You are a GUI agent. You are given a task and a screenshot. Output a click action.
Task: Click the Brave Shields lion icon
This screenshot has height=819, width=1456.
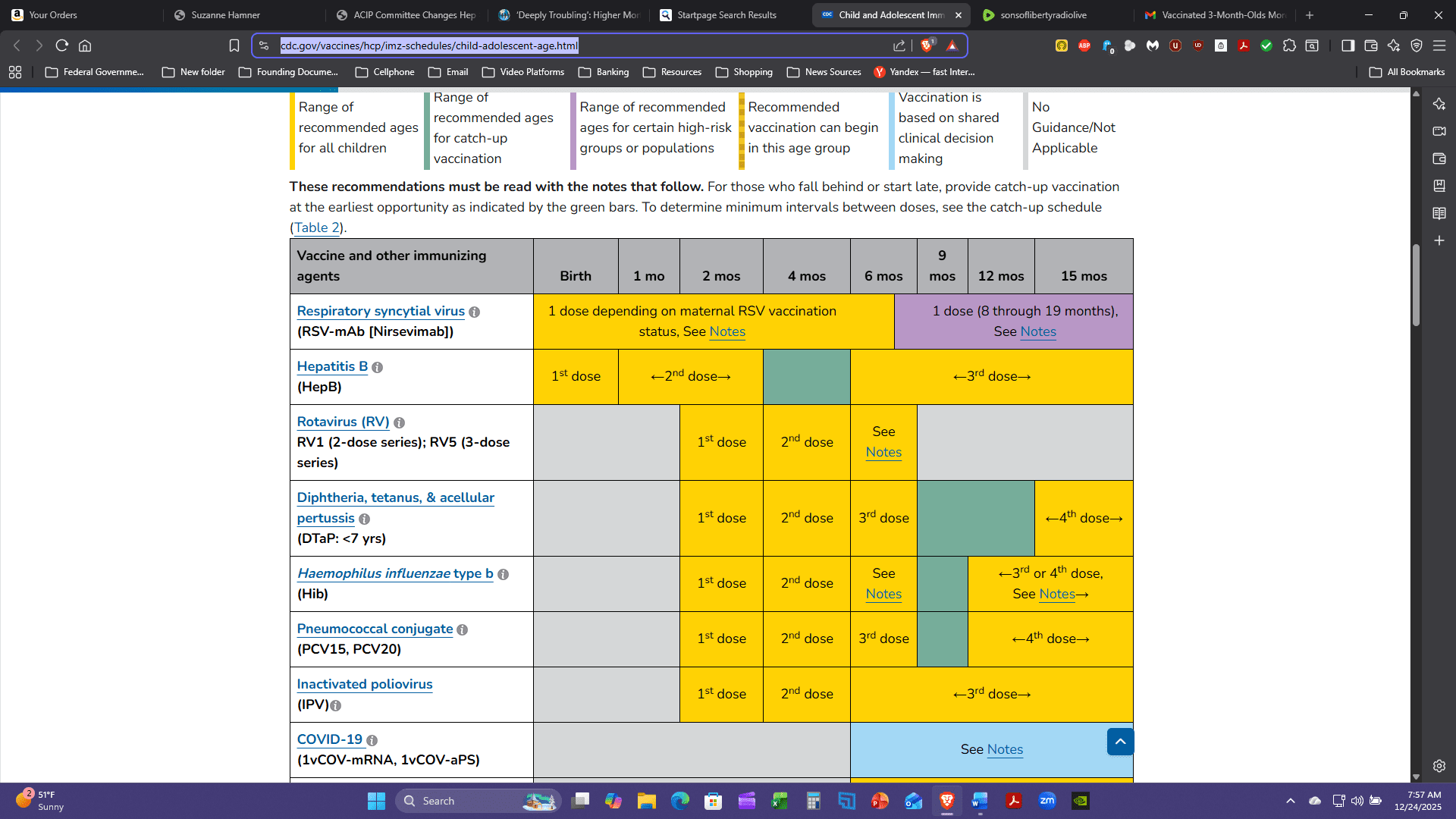point(926,45)
